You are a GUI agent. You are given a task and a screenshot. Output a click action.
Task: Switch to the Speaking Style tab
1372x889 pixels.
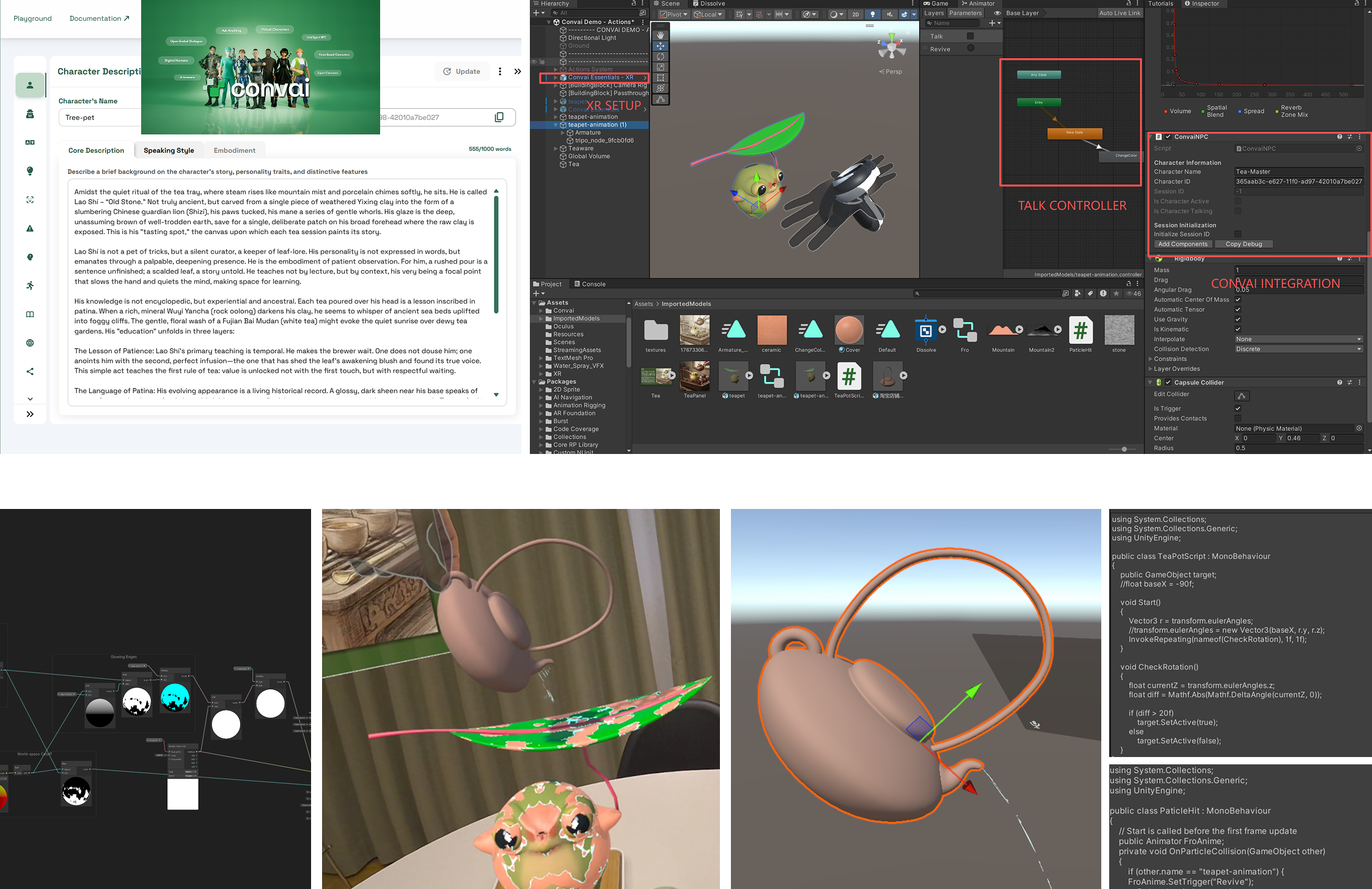[x=169, y=150]
